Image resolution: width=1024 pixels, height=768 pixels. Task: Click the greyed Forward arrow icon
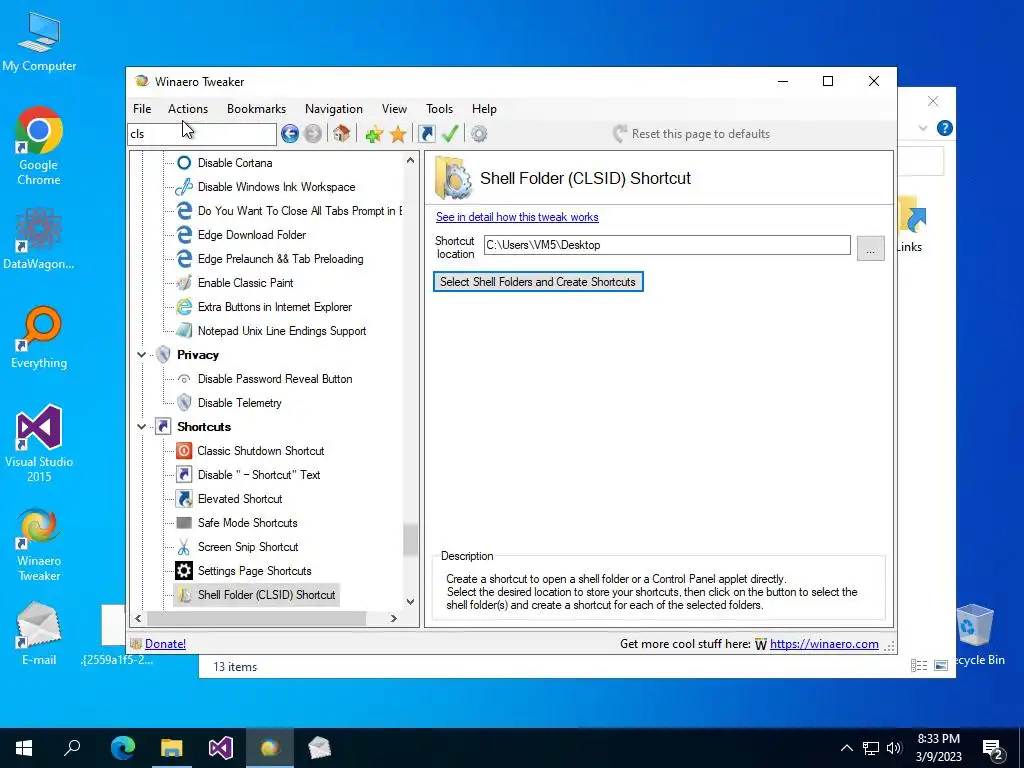click(x=313, y=134)
